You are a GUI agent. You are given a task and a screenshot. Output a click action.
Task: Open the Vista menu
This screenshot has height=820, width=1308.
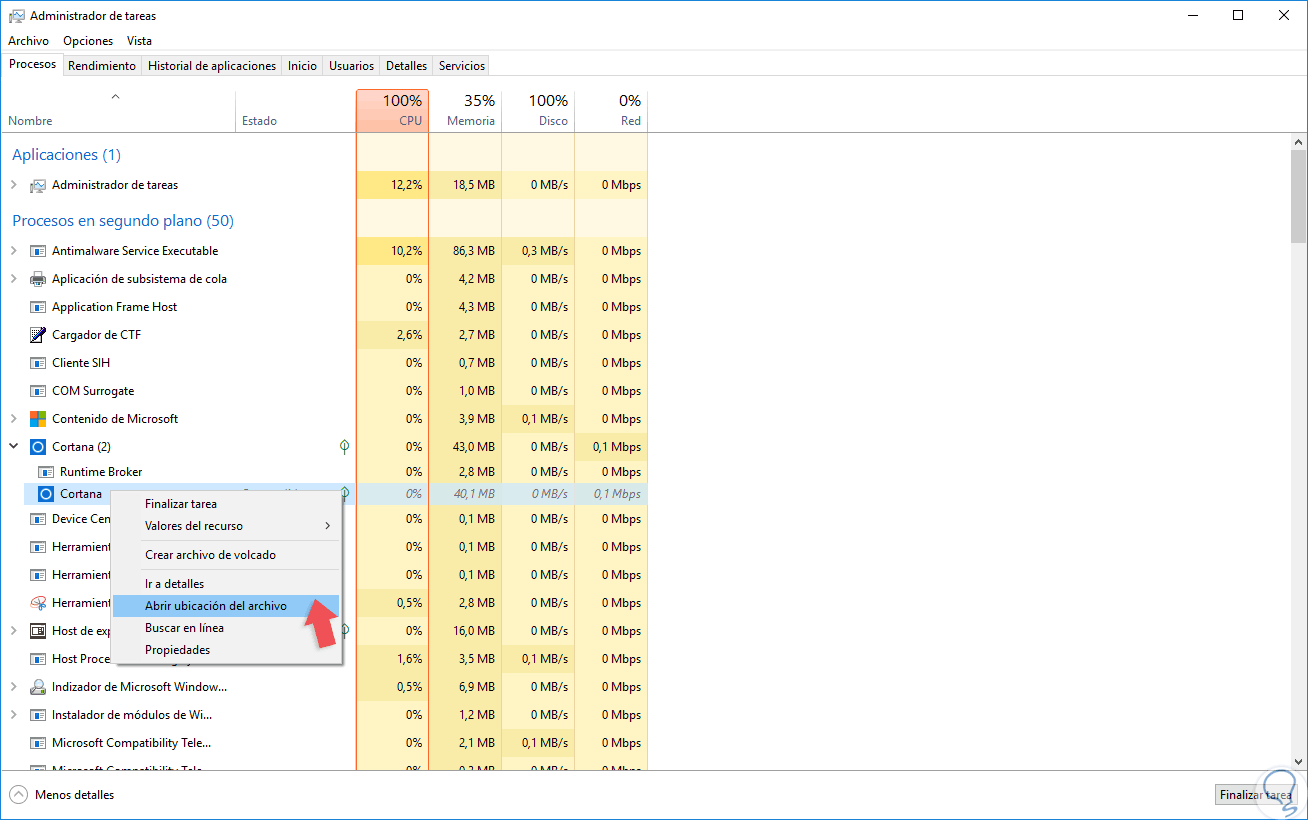(x=139, y=41)
